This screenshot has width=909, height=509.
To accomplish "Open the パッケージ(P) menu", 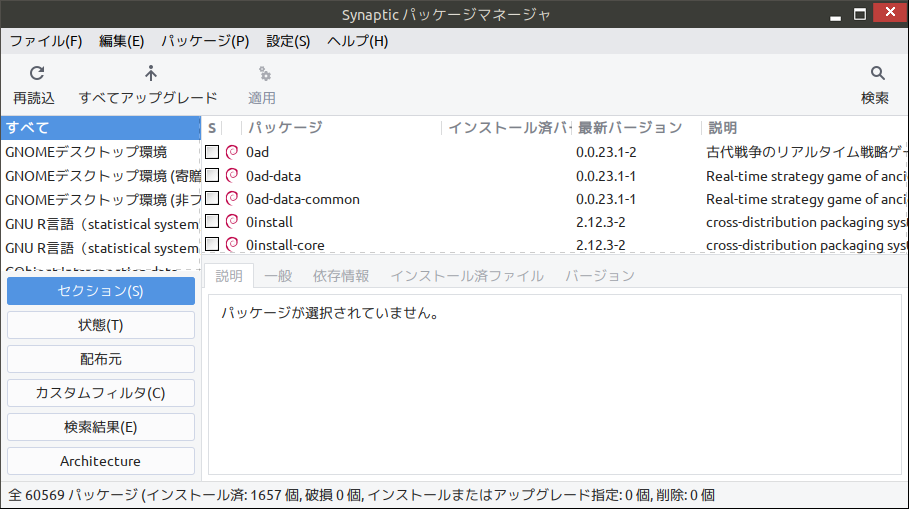I will [205, 41].
